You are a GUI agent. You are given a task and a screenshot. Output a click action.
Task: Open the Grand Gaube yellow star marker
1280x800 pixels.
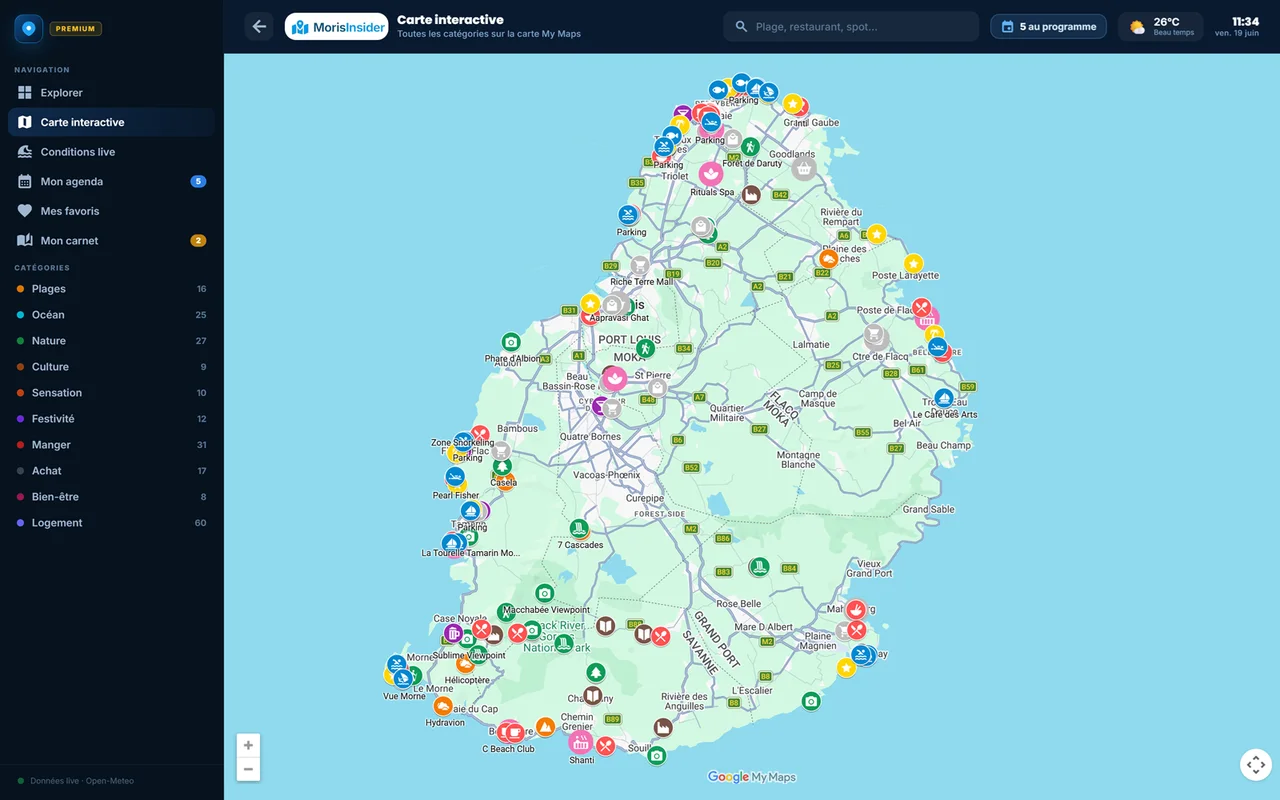[x=793, y=104]
